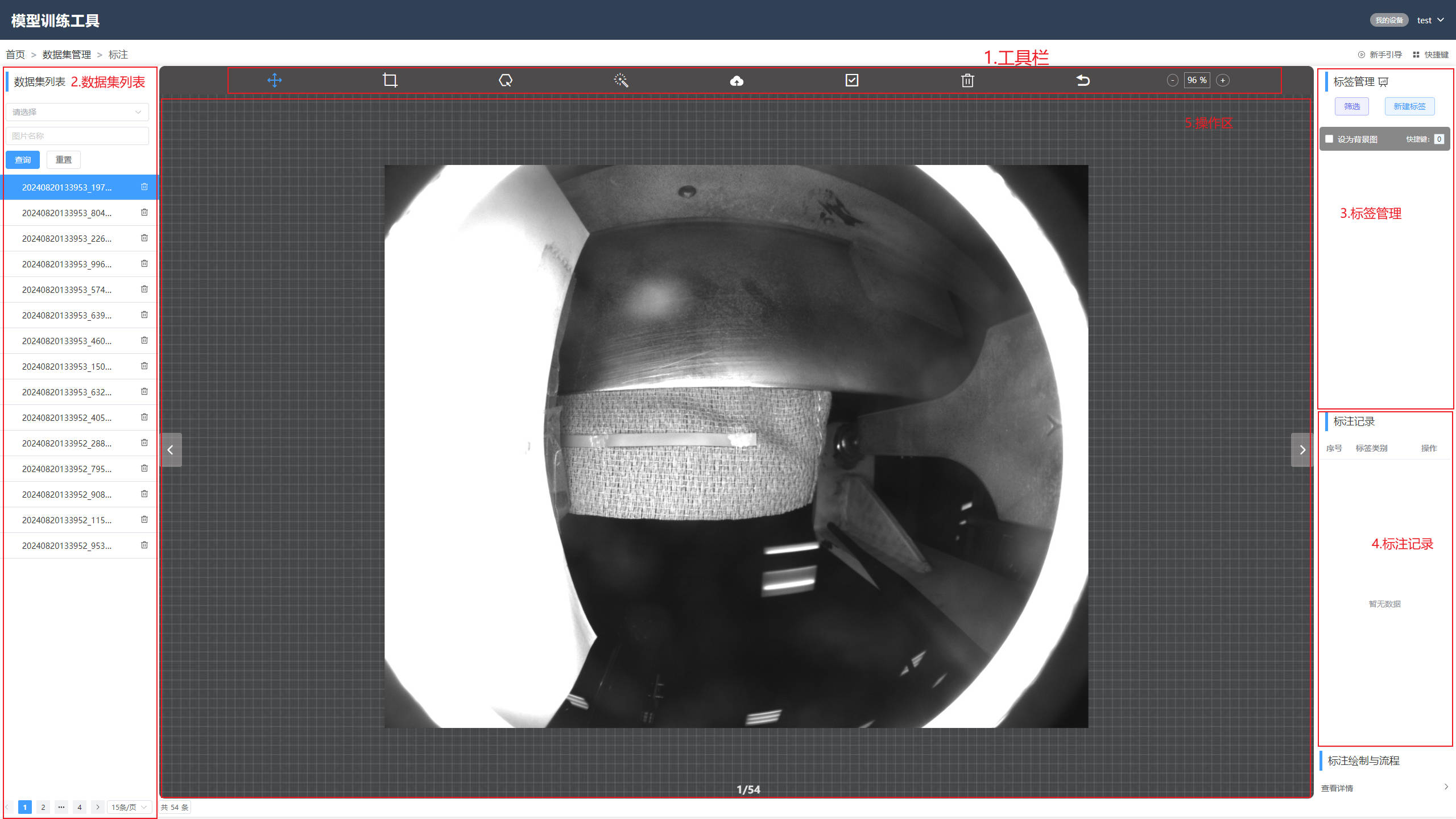Click the 图片名称 search input field
The image size is (1456, 819).
[x=77, y=136]
